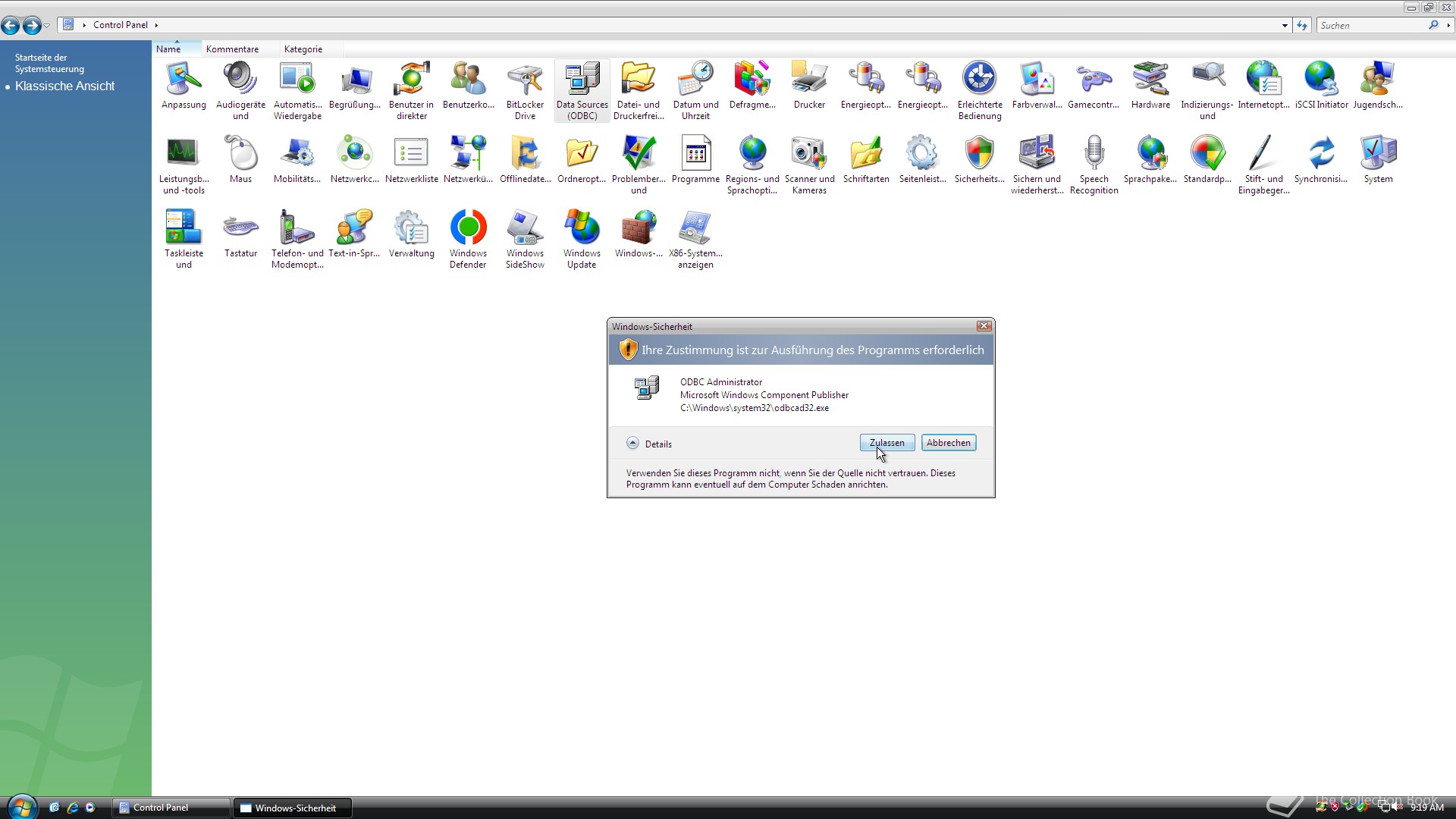Open Windows SideShow icon

[x=525, y=240]
